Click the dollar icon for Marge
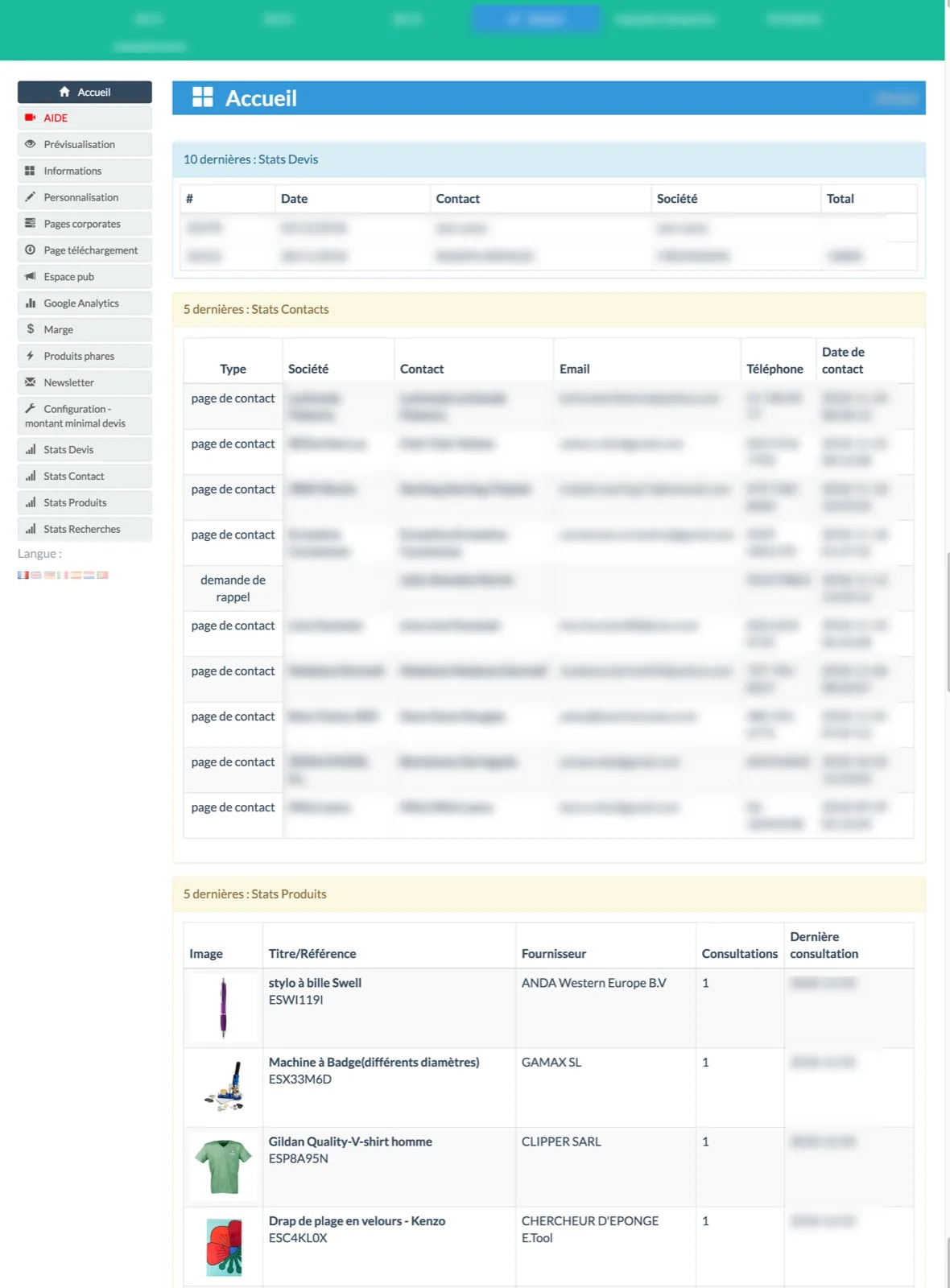The image size is (950, 1288). 30,329
